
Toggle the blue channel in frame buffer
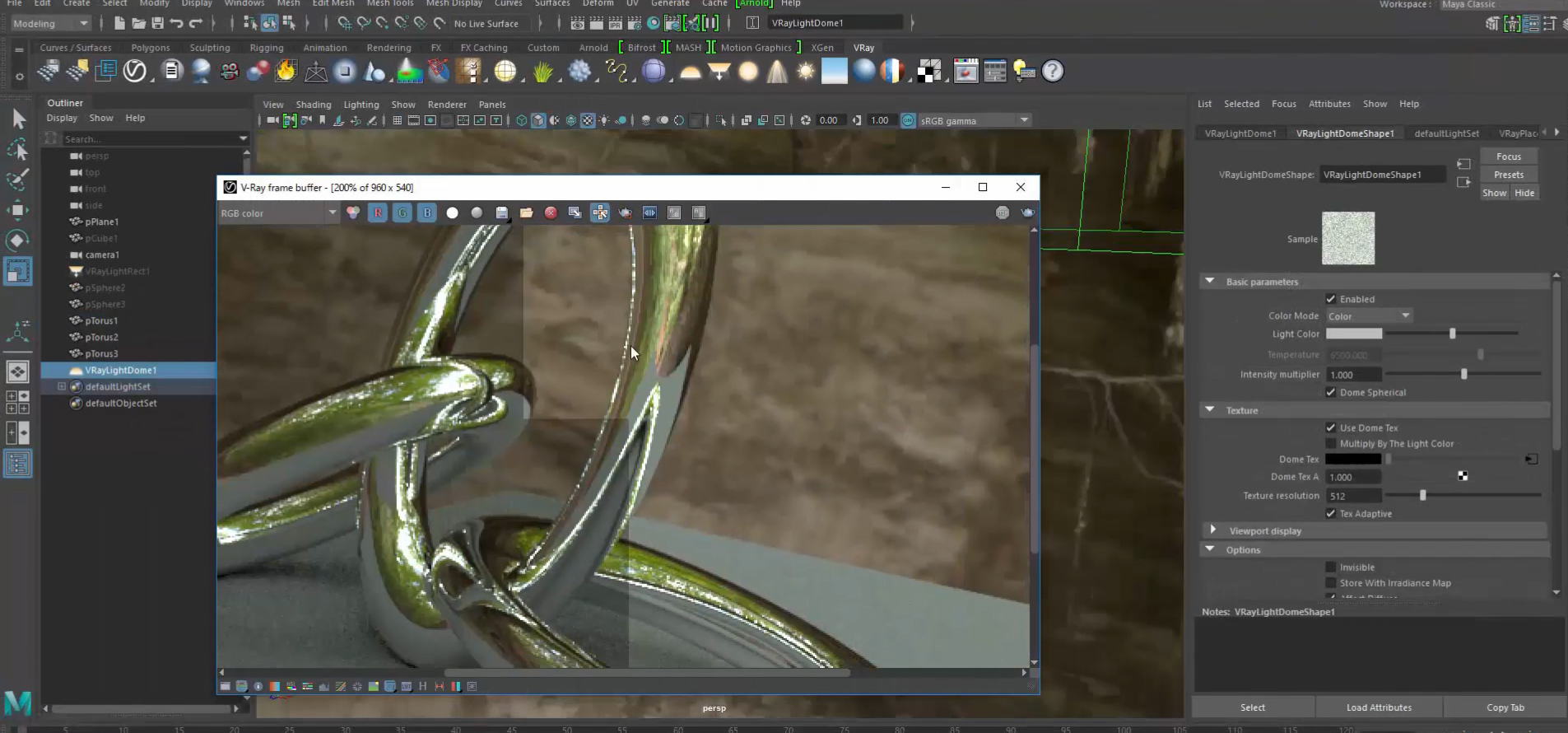coord(427,213)
